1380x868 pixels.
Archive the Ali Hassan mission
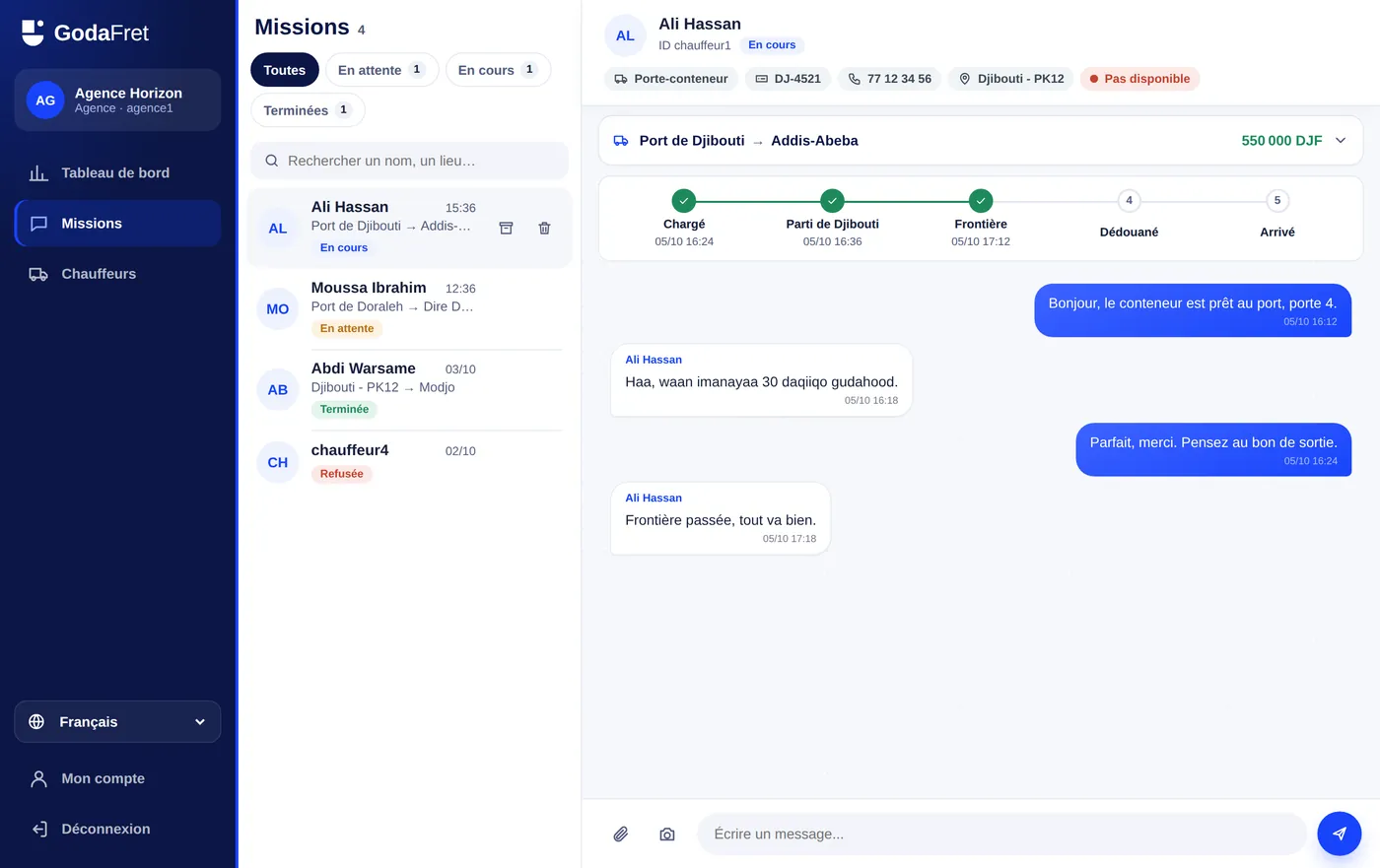point(506,228)
